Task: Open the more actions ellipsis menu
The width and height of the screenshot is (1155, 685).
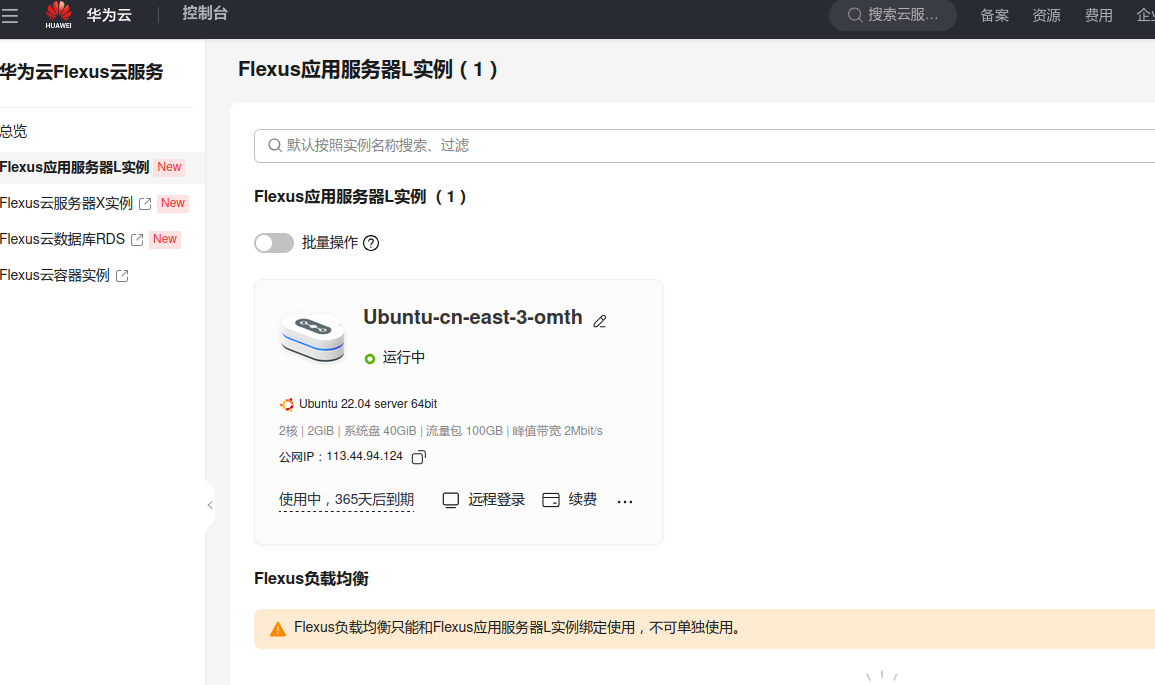Action: coord(625,501)
